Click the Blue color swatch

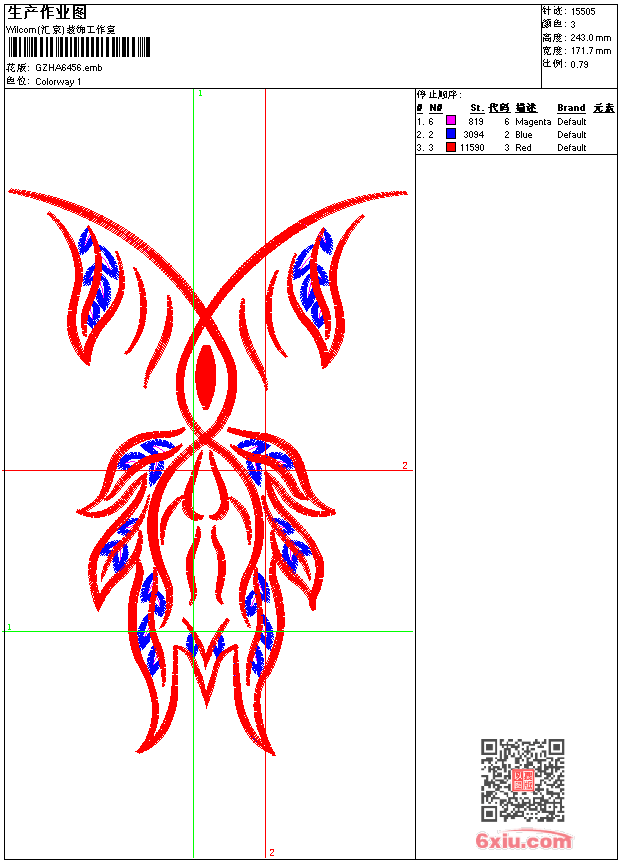tap(451, 134)
